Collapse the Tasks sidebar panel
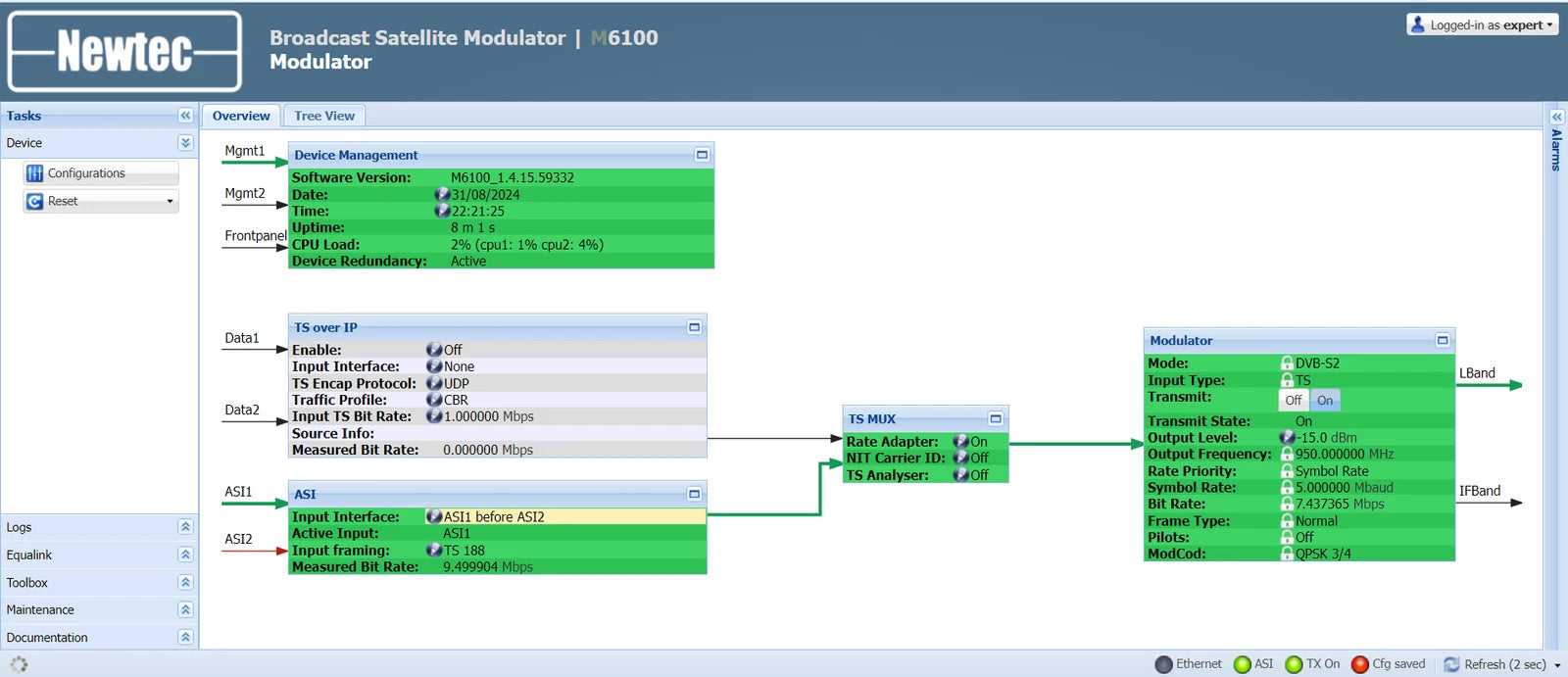Image resolution: width=1568 pixels, height=677 pixels. (x=185, y=116)
